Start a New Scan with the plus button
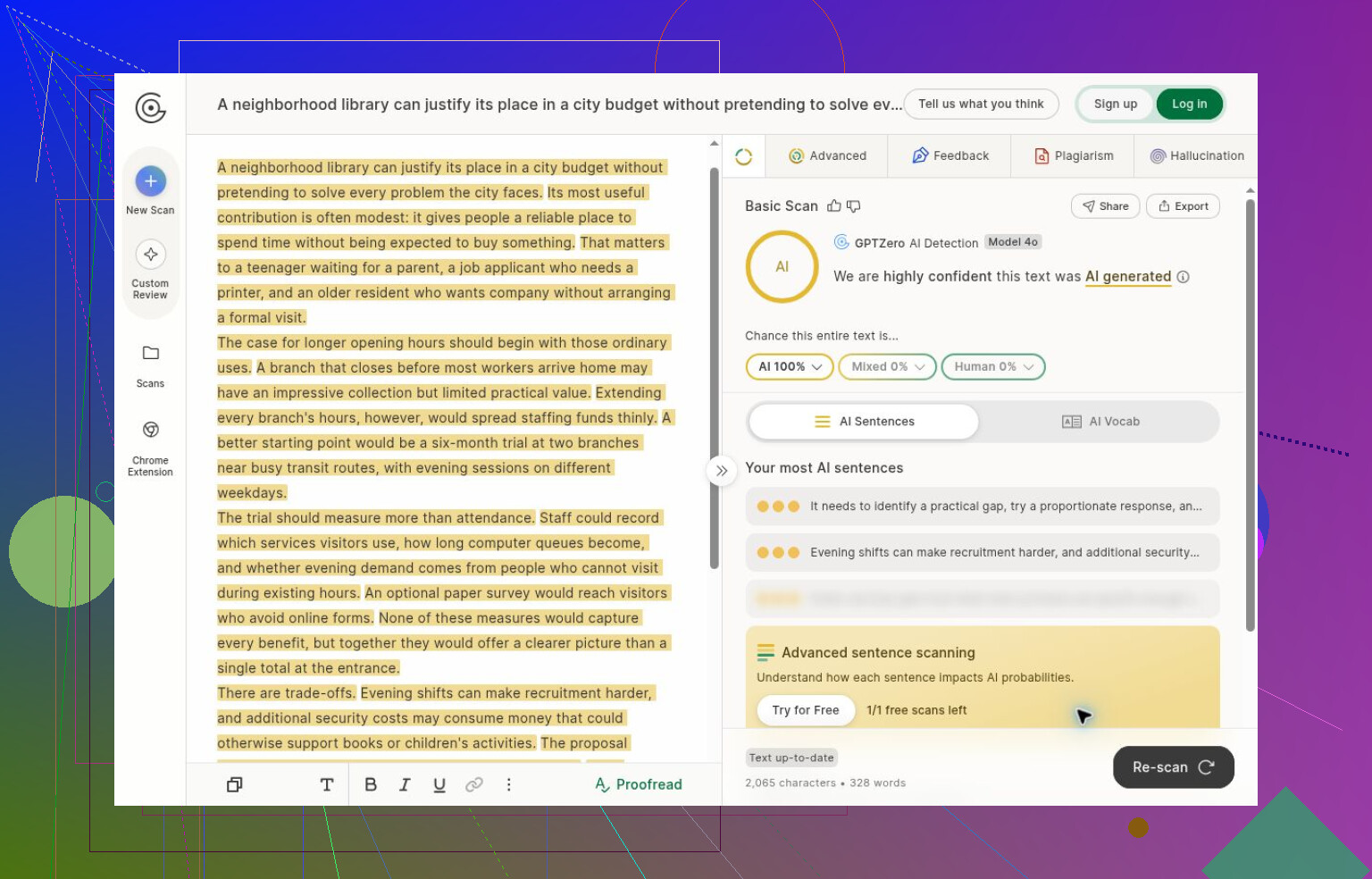 click(x=150, y=181)
